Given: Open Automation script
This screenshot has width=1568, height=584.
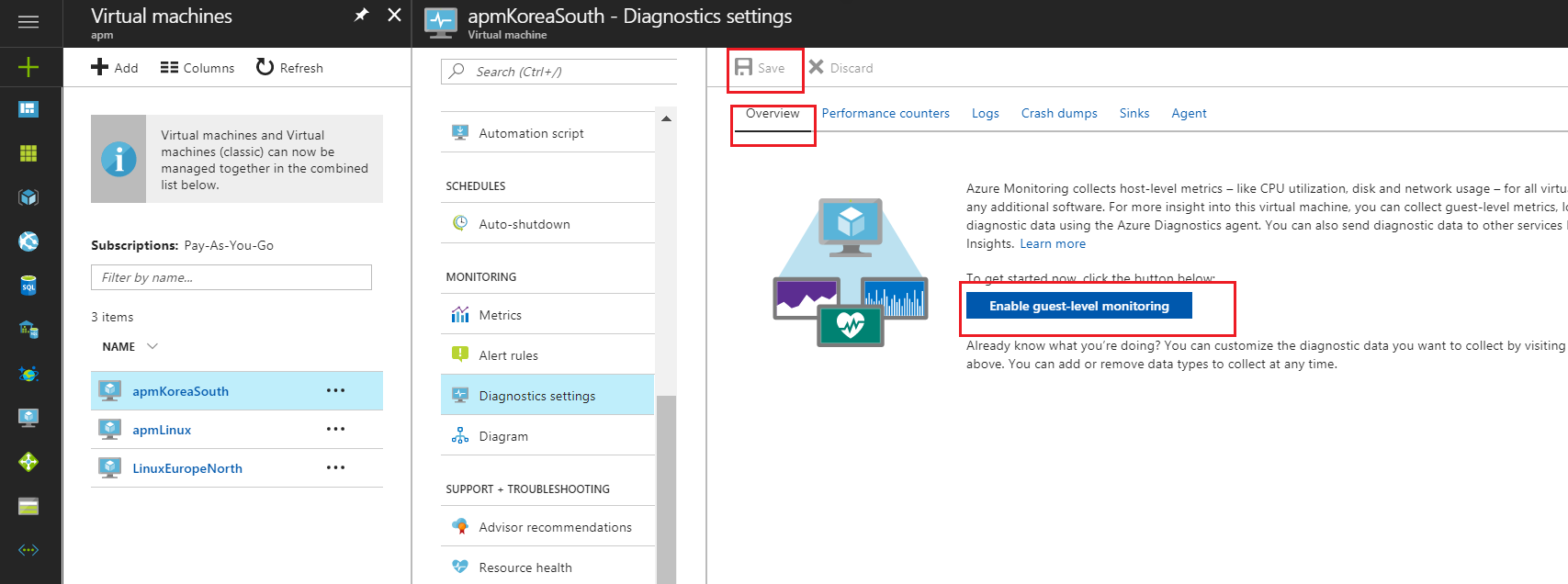Looking at the screenshot, I should point(547,133).
